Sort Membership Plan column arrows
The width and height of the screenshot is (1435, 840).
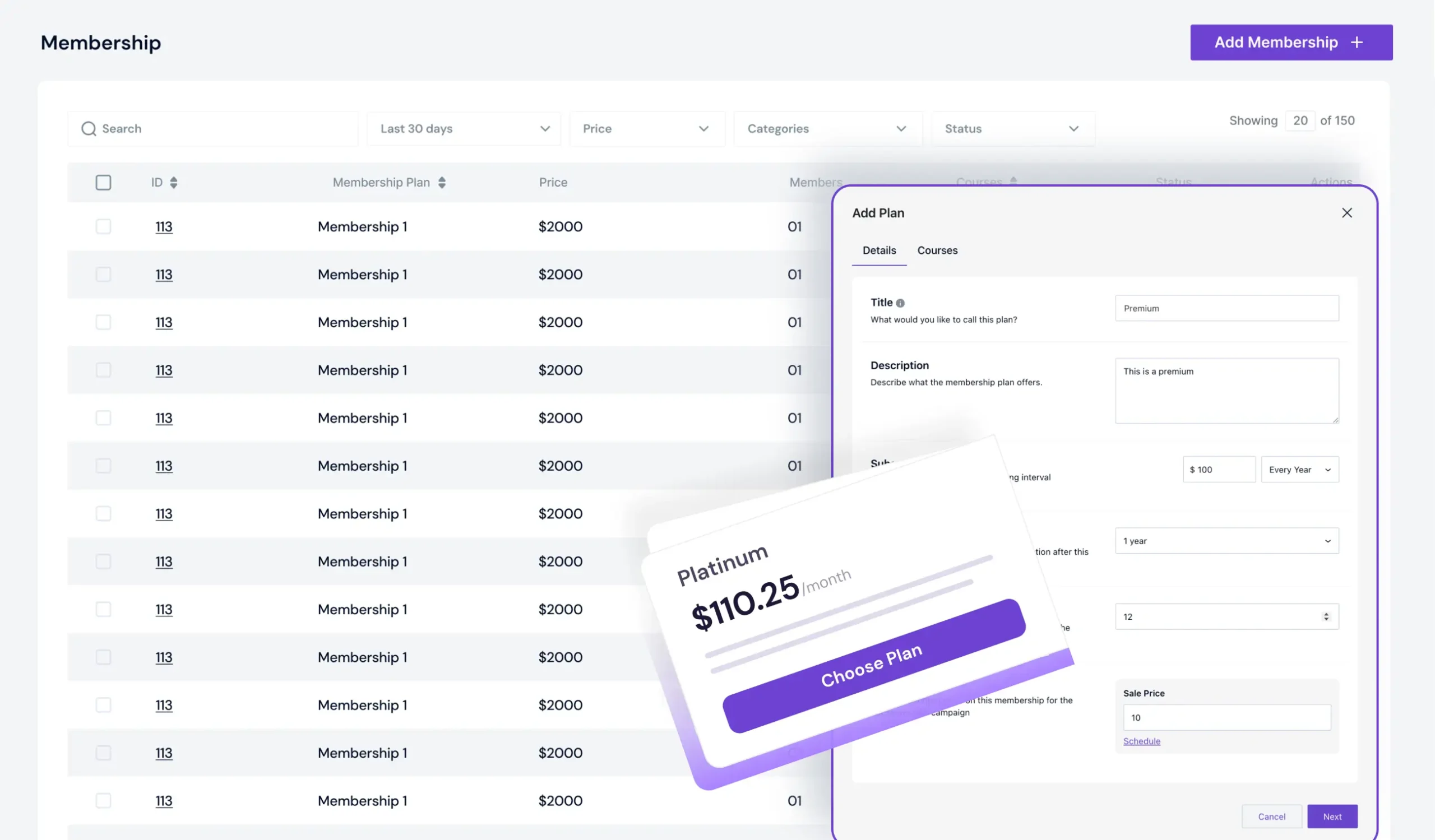(442, 182)
